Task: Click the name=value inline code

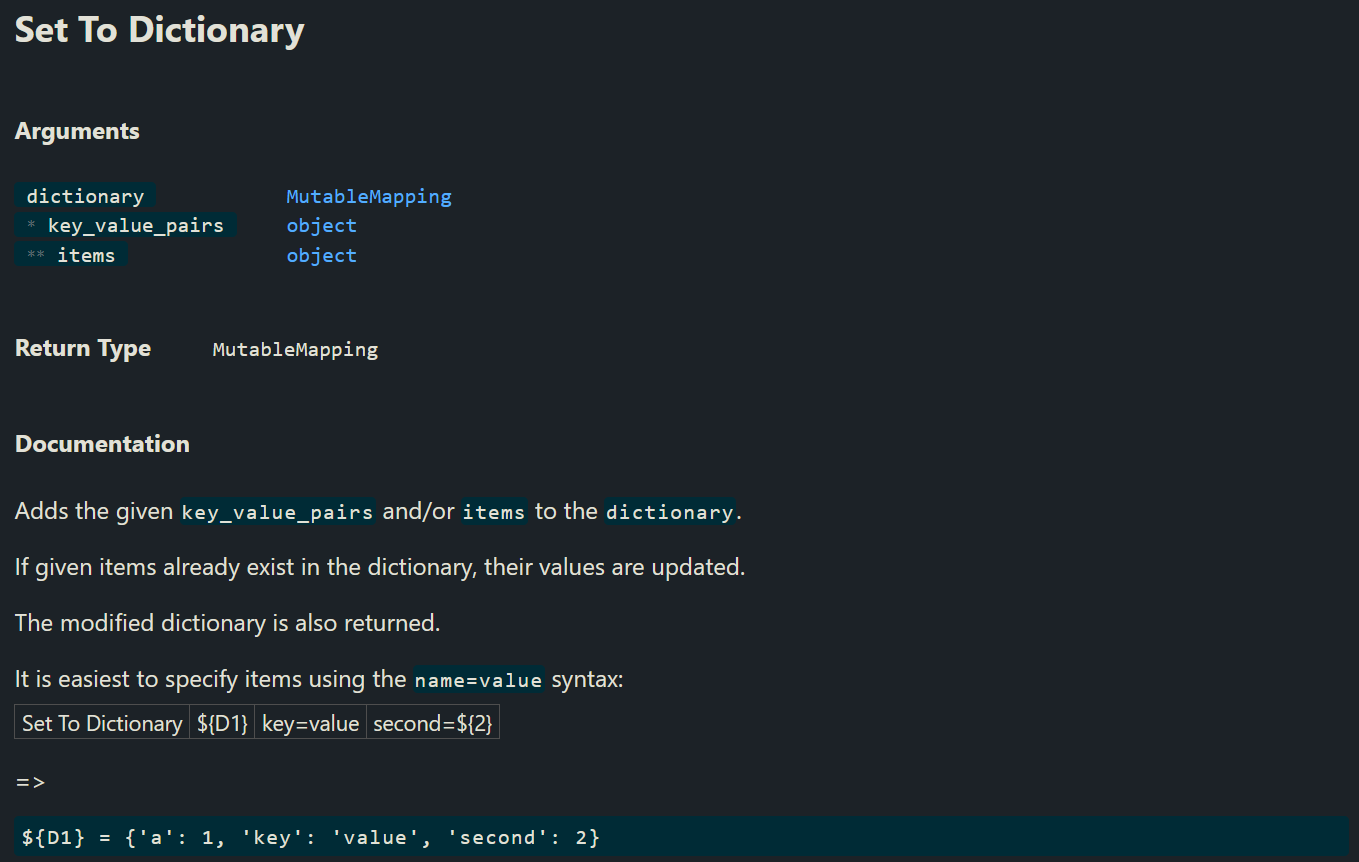Action: point(479,680)
